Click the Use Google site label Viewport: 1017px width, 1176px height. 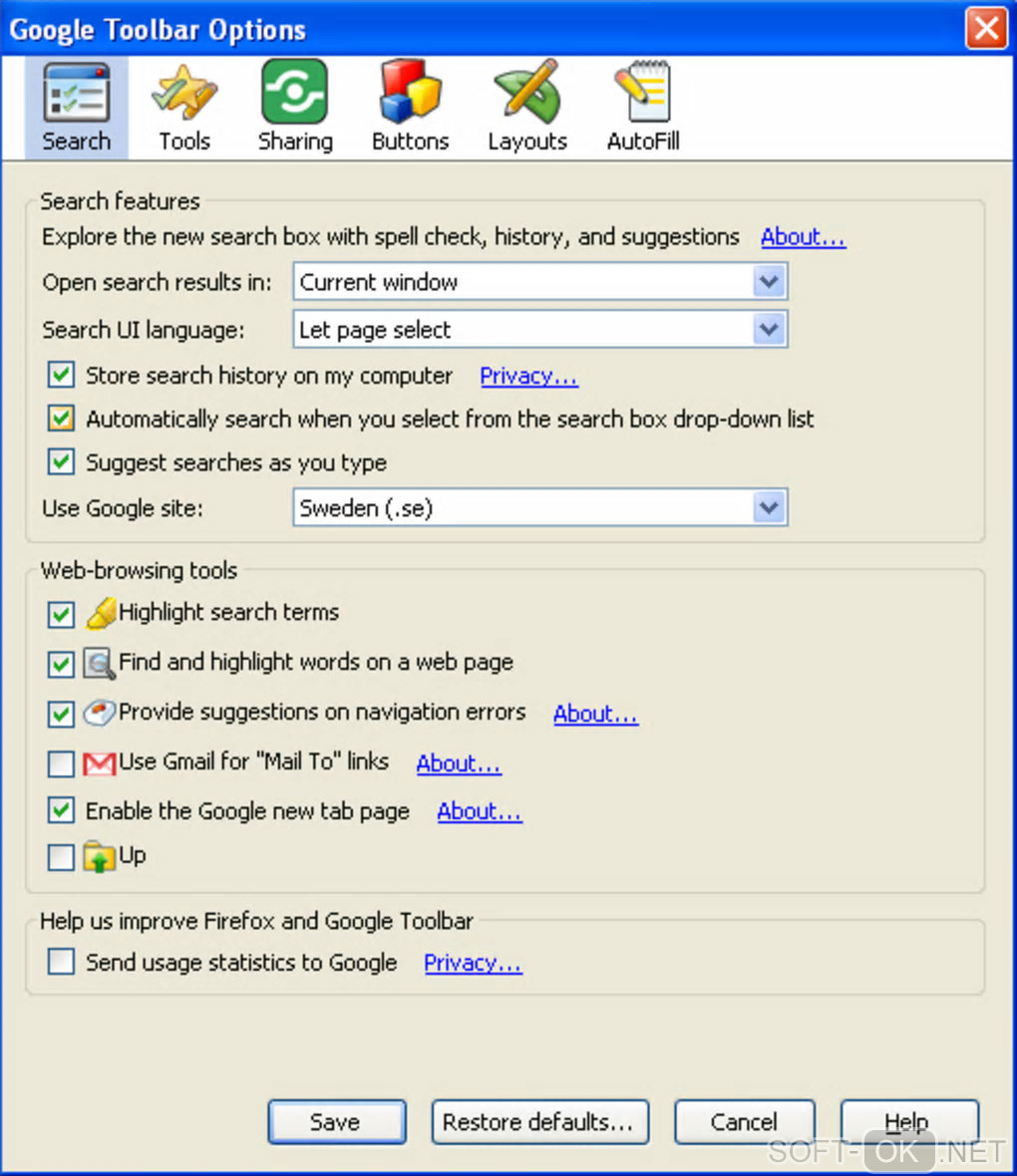(x=123, y=507)
